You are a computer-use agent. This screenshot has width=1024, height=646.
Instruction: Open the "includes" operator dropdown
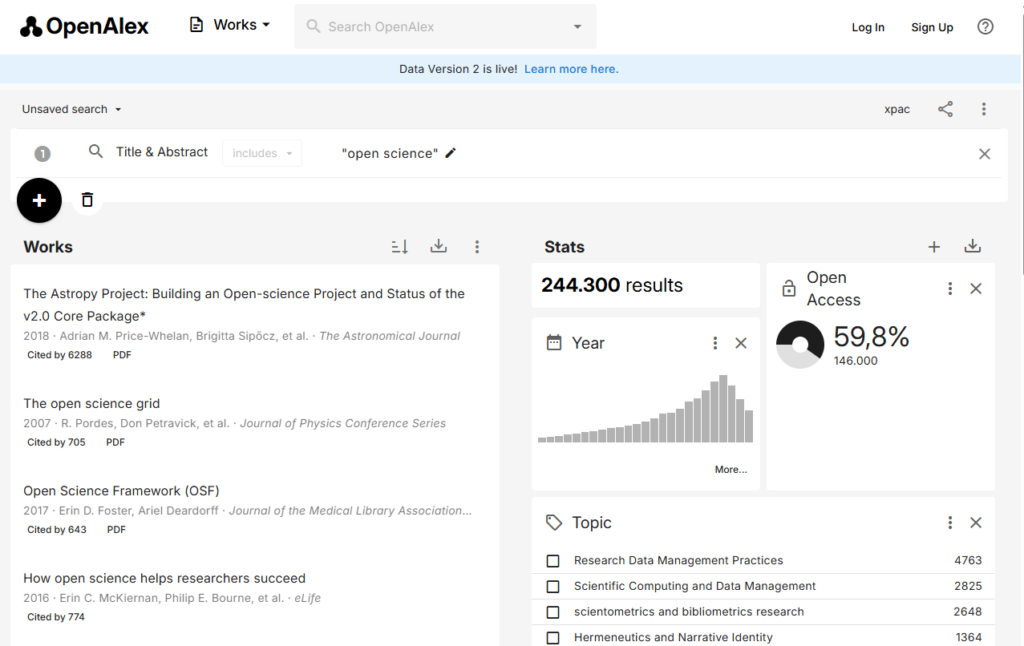pyautogui.click(x=262, y=153)
